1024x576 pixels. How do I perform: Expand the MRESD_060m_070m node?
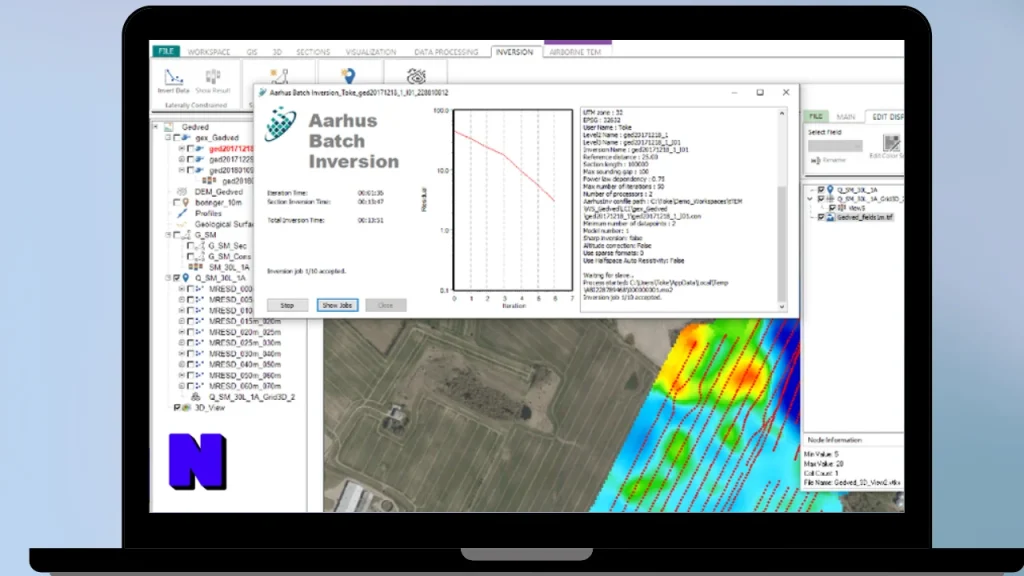pos(182,386)
